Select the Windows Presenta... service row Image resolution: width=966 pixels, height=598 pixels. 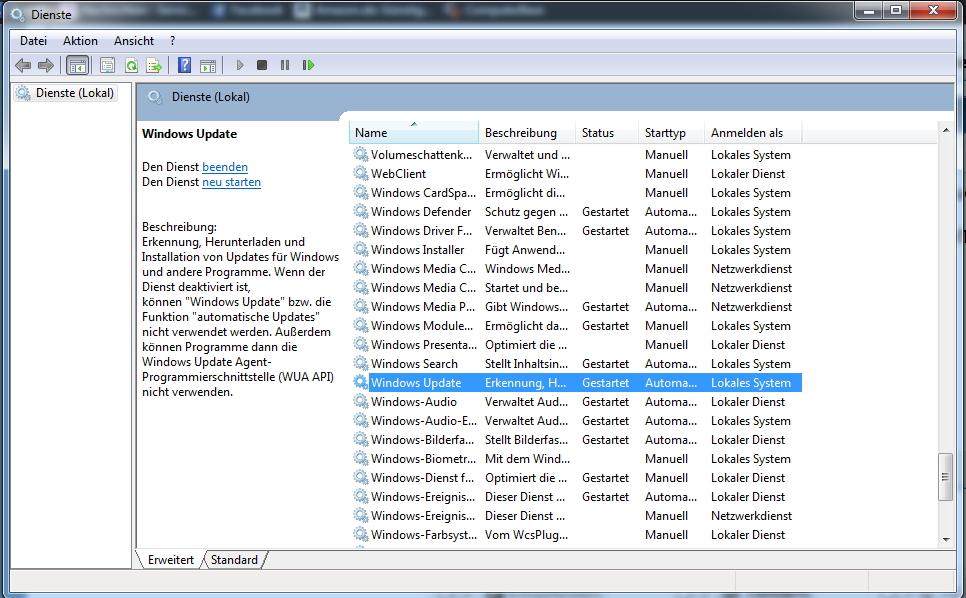576,344
